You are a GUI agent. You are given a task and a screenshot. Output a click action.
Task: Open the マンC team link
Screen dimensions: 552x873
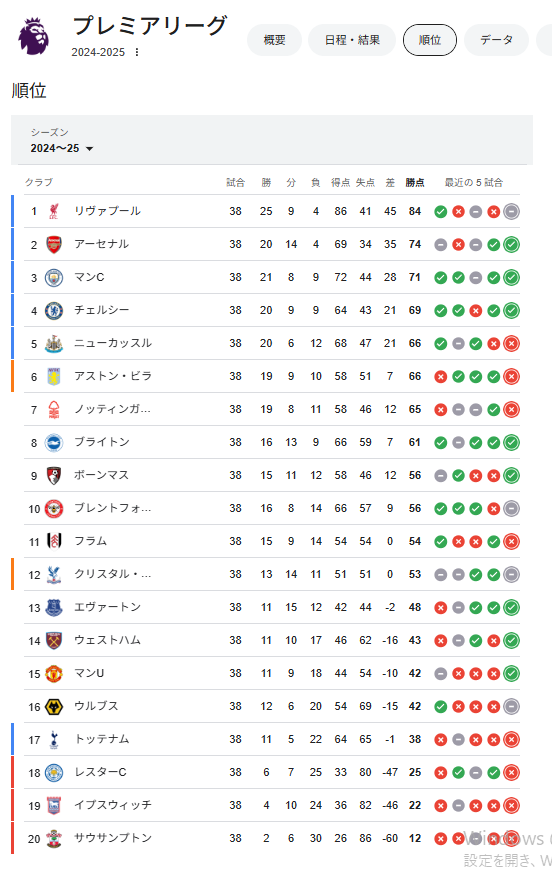89,277
